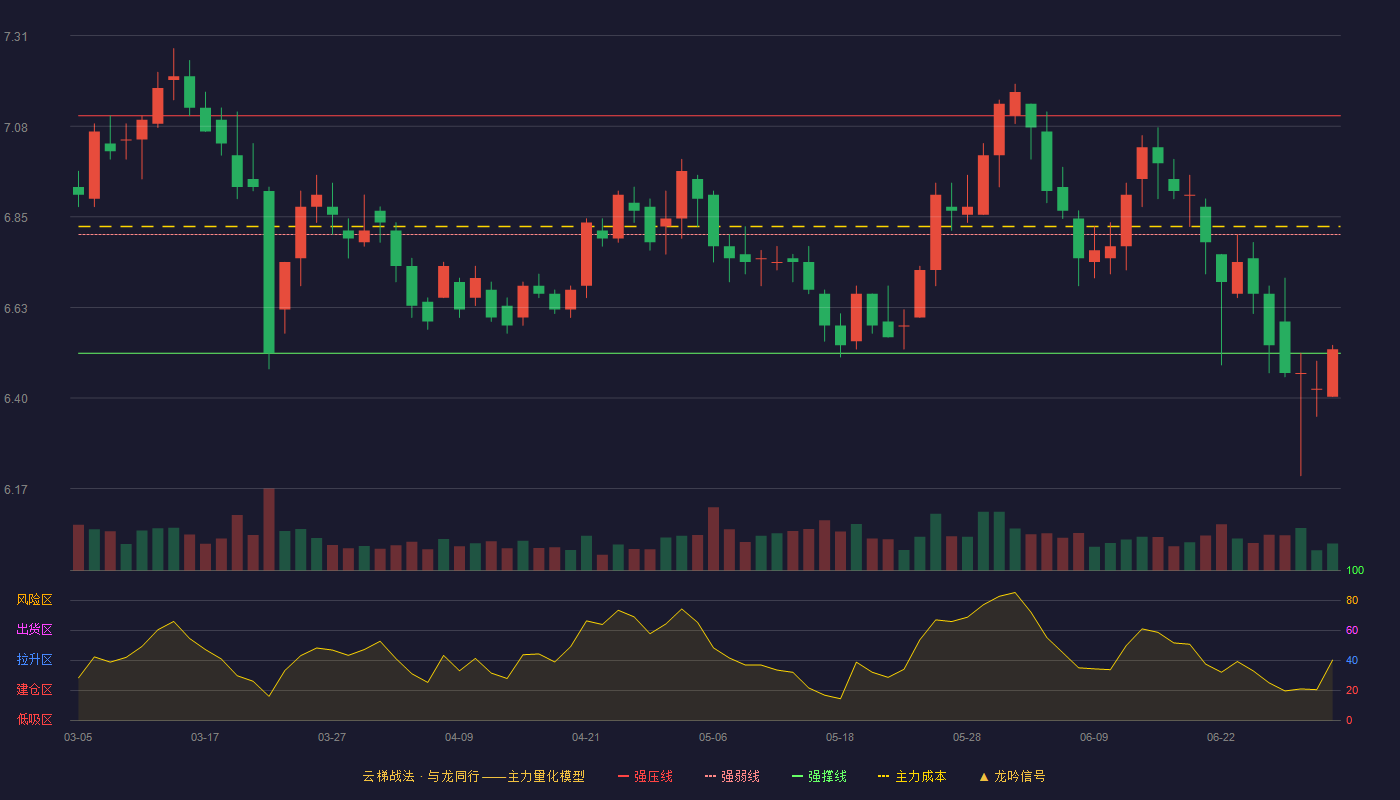
Task: Select the 04-09 date label
Action: click(x=459, y=737)
